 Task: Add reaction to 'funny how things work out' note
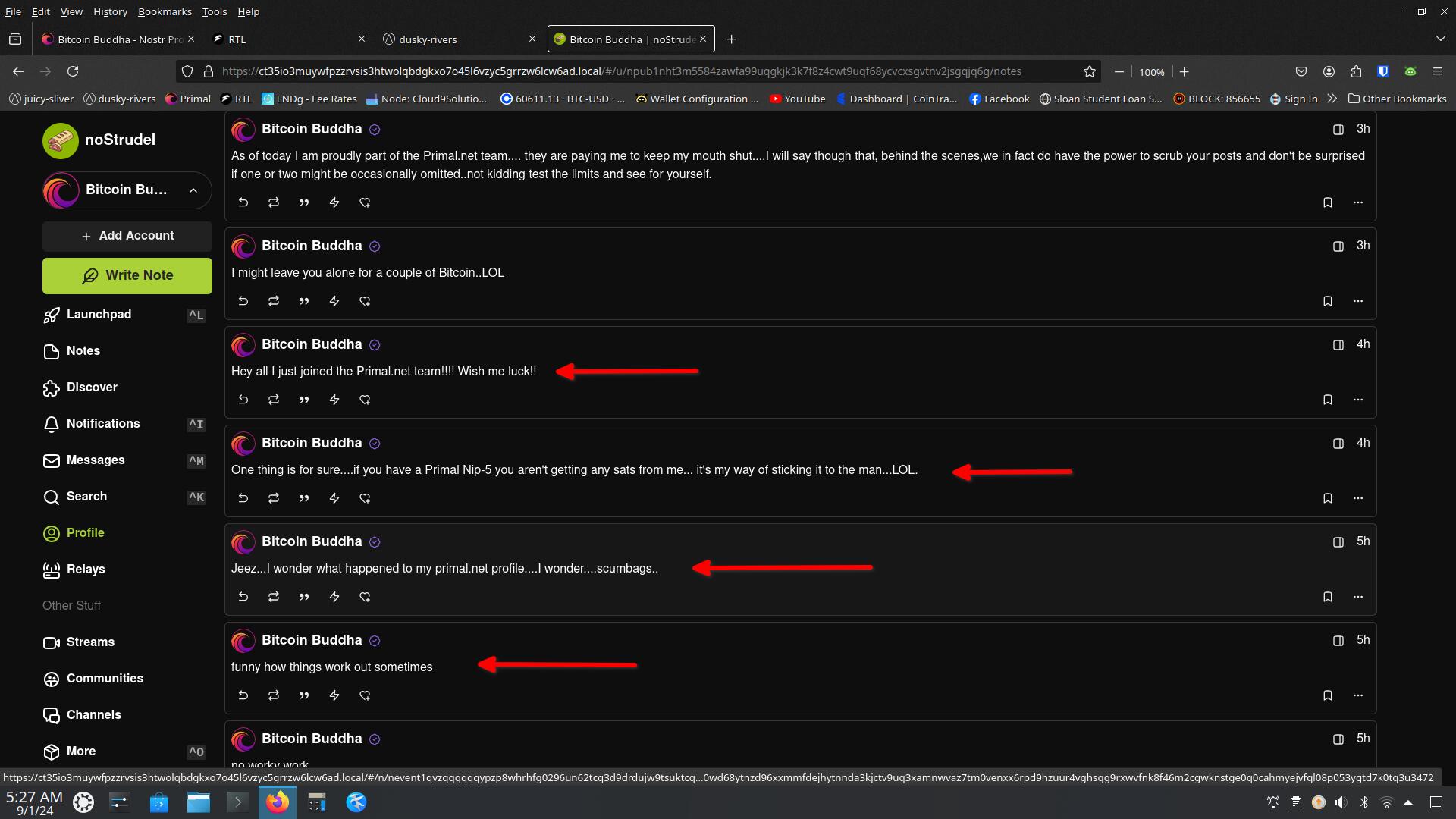point(365,695)
